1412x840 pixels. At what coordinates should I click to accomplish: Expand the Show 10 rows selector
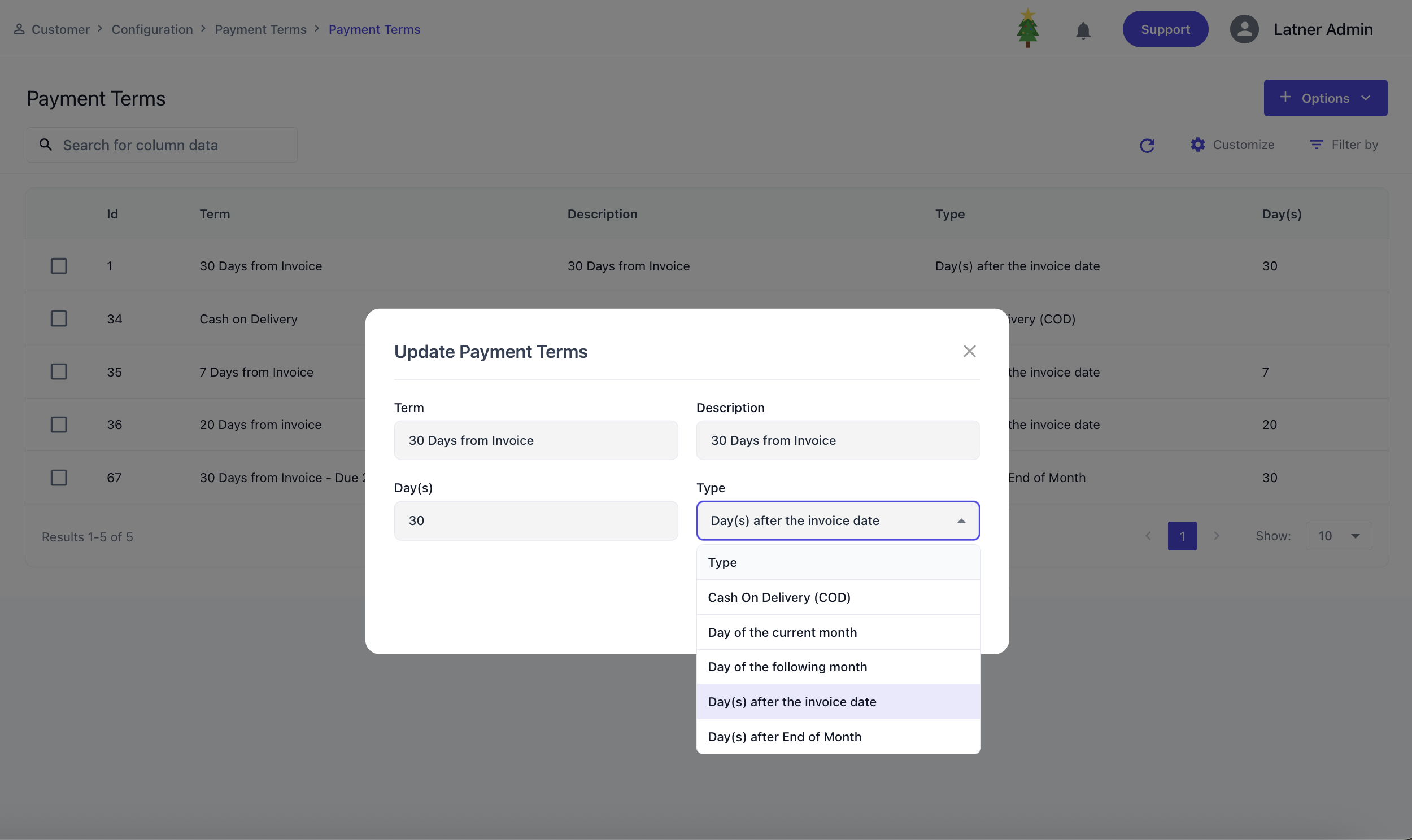(x=1339, y=536)
